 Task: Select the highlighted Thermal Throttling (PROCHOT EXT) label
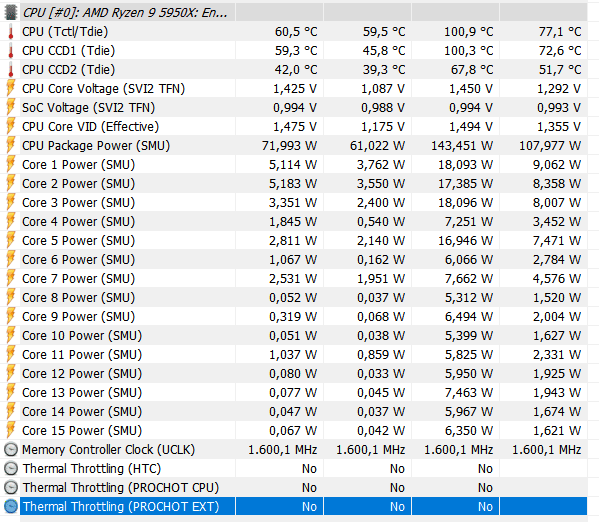(x=121, y=506)
